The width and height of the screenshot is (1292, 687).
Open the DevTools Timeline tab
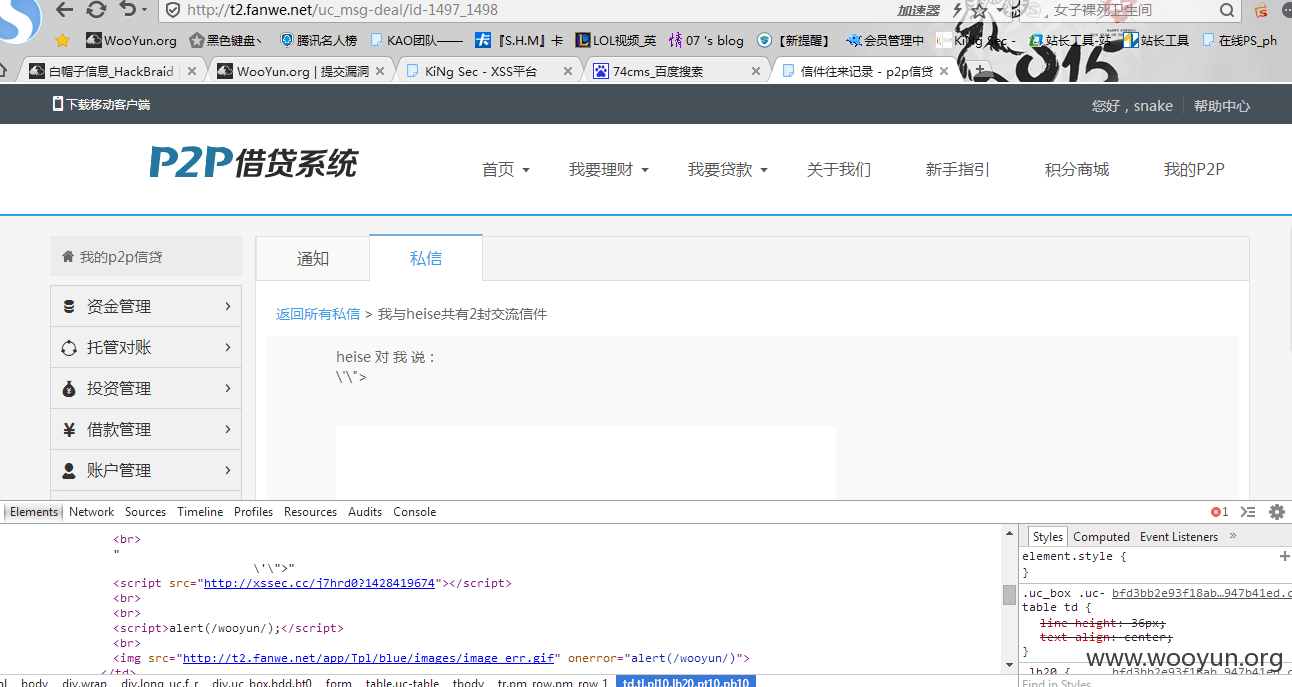pyautogui.click(x=201, y=512)
